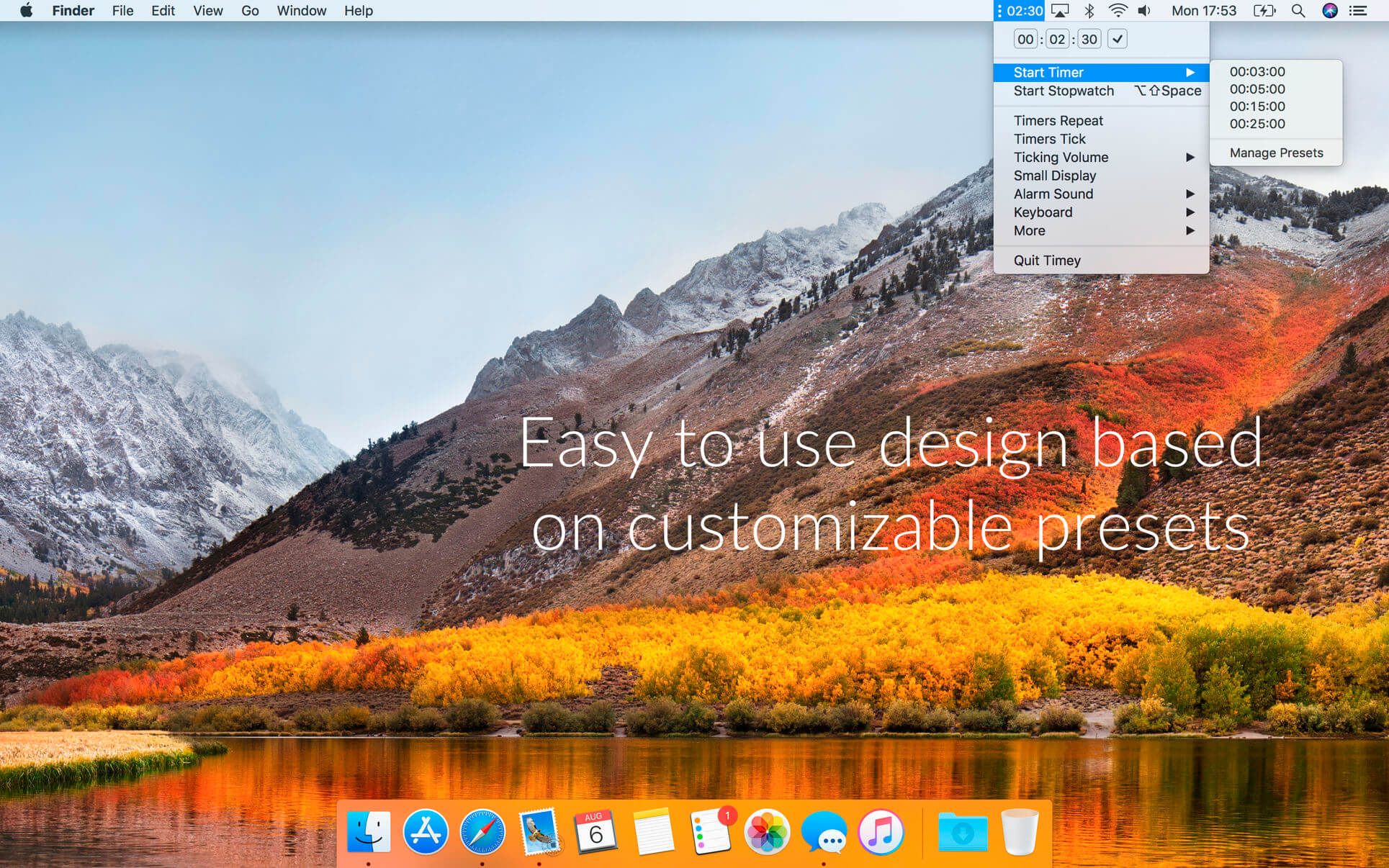
Task: Click the checkmark confirm button next to the timer fields
Action: pos(1117,39)
